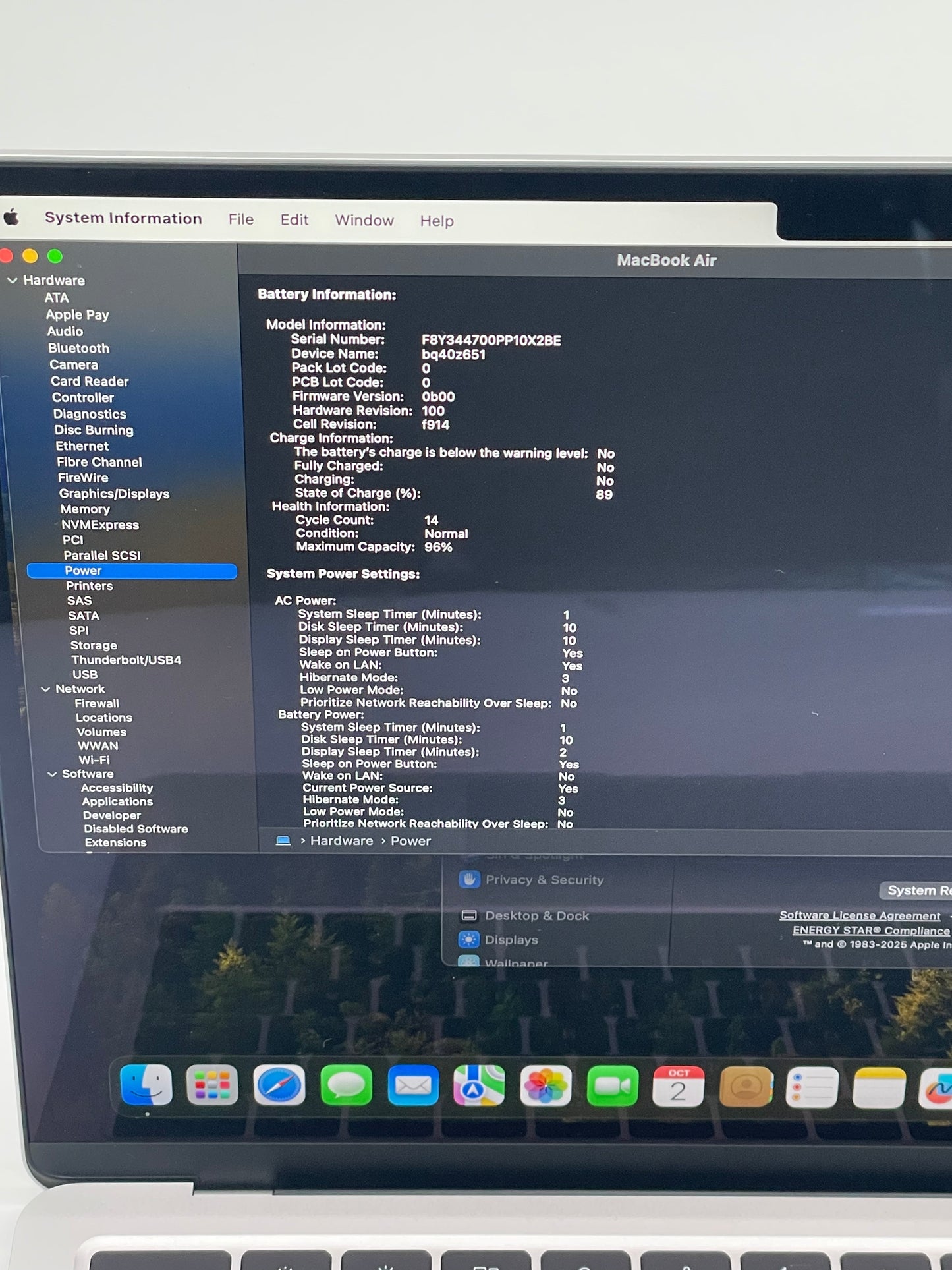Open the Apple menu icon

tap(11, 217)
